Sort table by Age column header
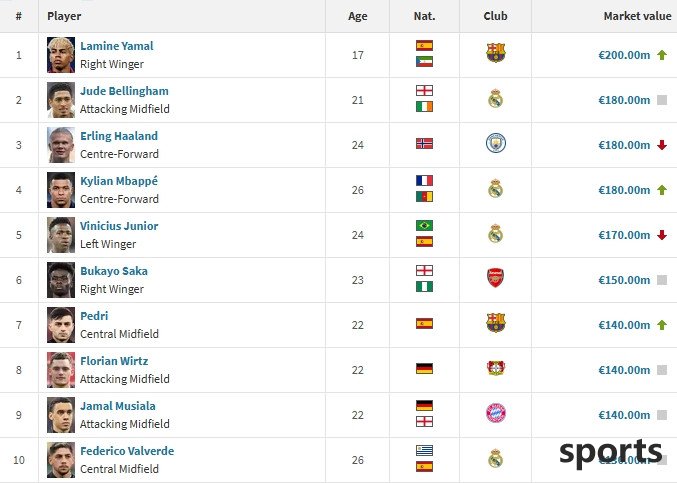 357,16
